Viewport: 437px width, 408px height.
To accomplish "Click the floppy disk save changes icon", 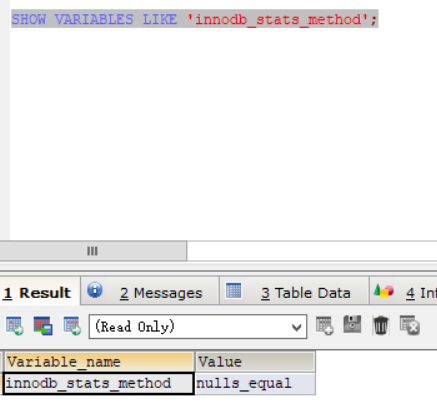I will 352,324.
